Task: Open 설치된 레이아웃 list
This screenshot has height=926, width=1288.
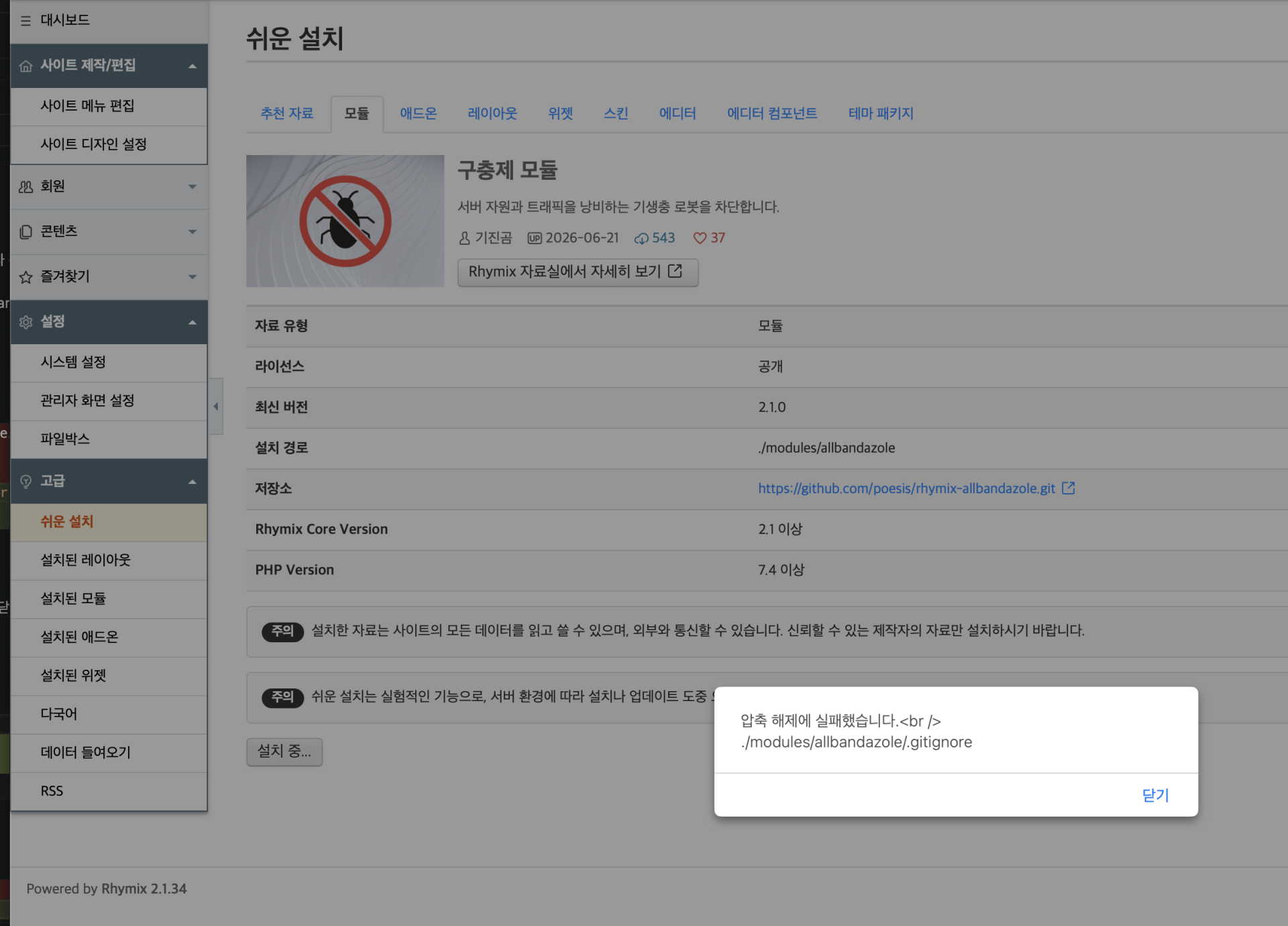Action: (x=109, y=560)
